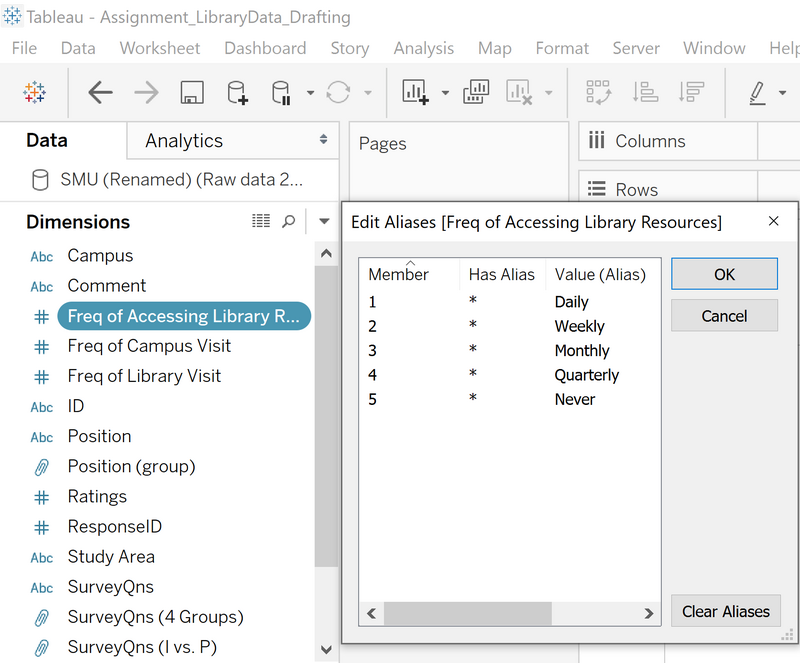Click the Add New Data Source icon
This screenshot has width=800, height=663.
coord(238,93)
